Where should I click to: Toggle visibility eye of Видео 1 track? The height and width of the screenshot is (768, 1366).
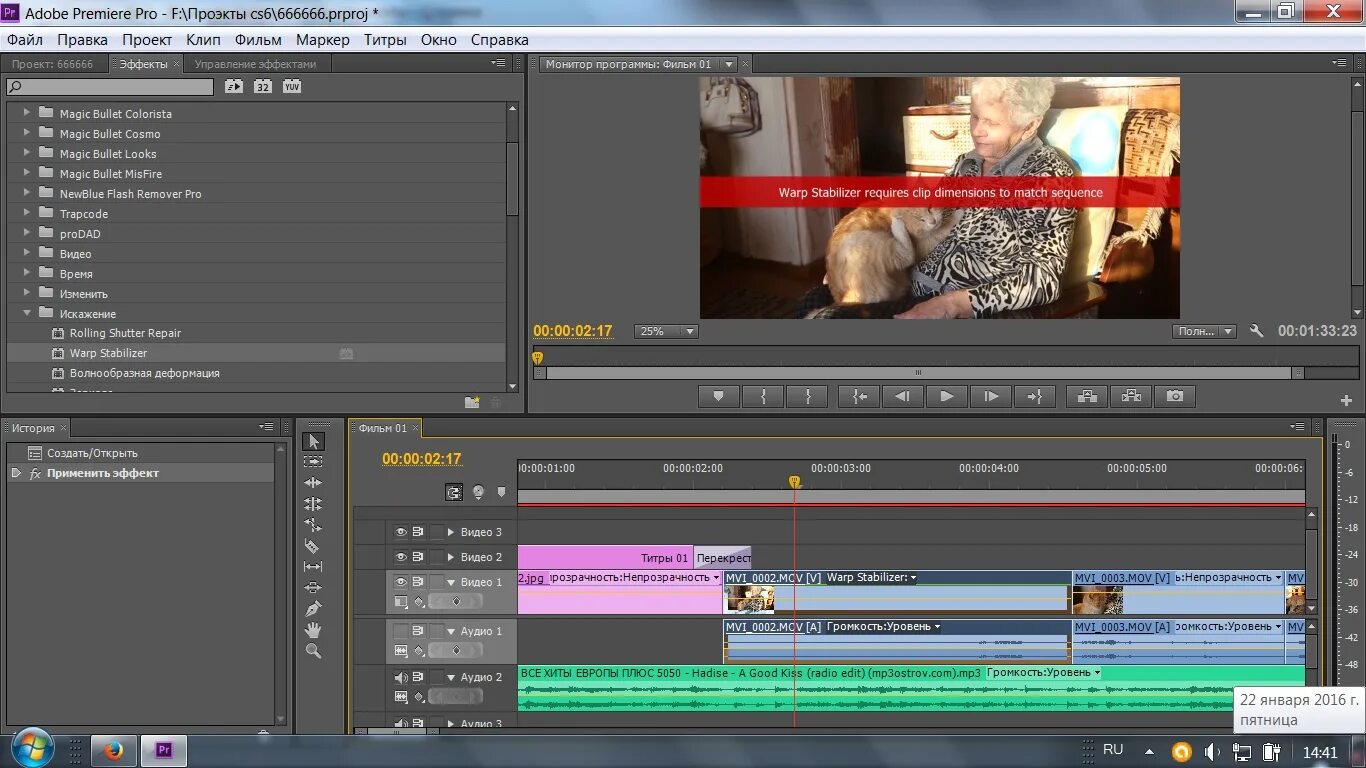[x=401, y=582]
